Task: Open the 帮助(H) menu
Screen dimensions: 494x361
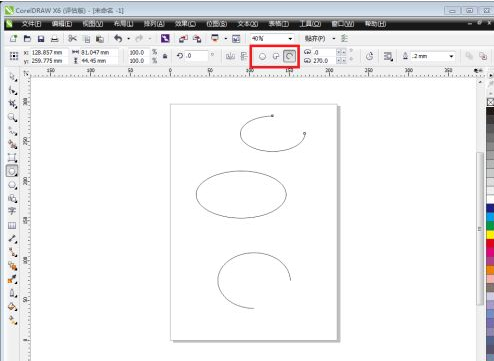Action: (375, 24)
